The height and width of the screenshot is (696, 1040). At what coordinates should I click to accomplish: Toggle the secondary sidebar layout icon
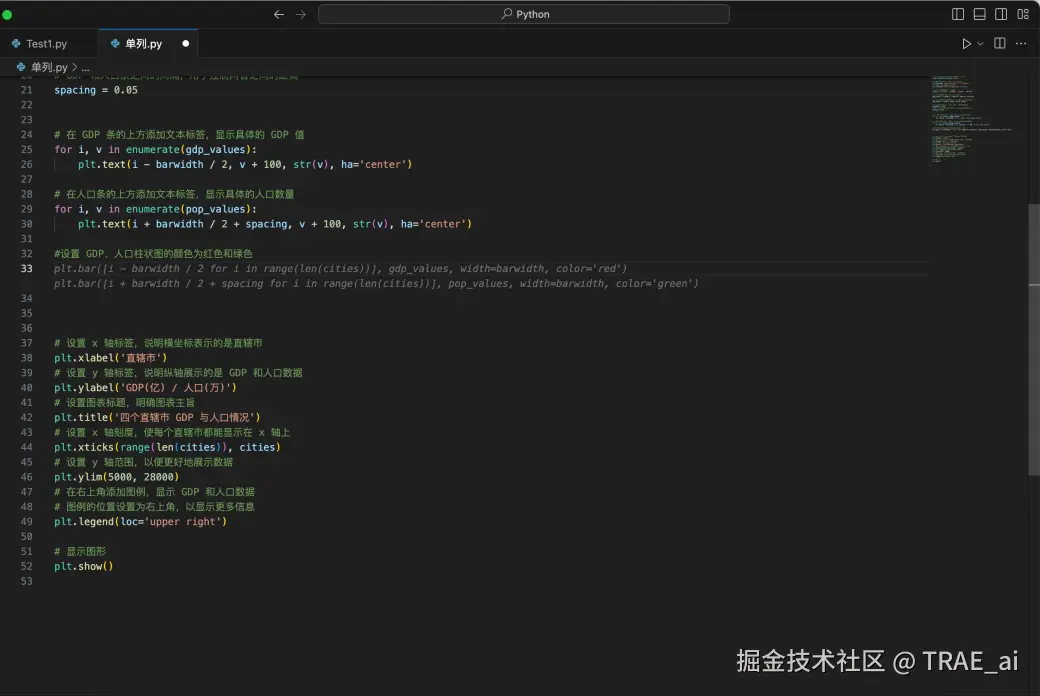coord(1001,14)
